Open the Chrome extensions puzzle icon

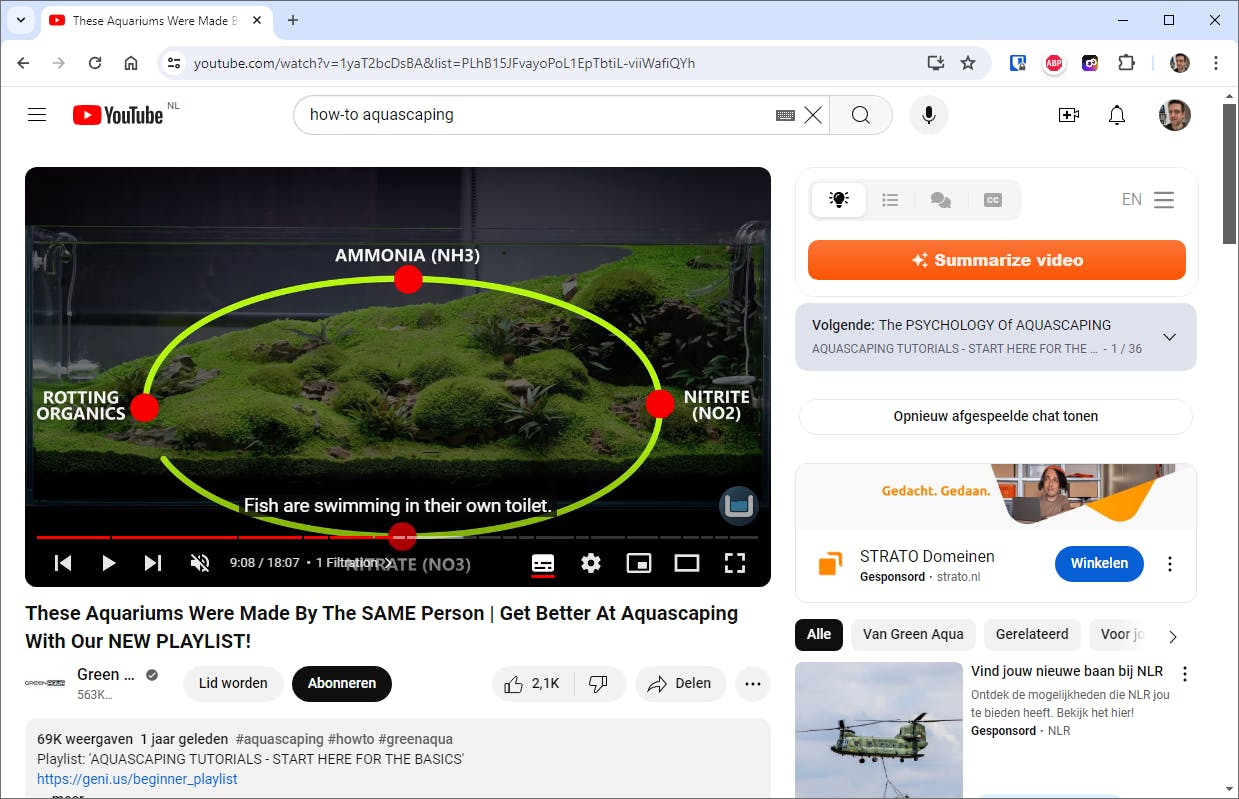click(1126, 63)
